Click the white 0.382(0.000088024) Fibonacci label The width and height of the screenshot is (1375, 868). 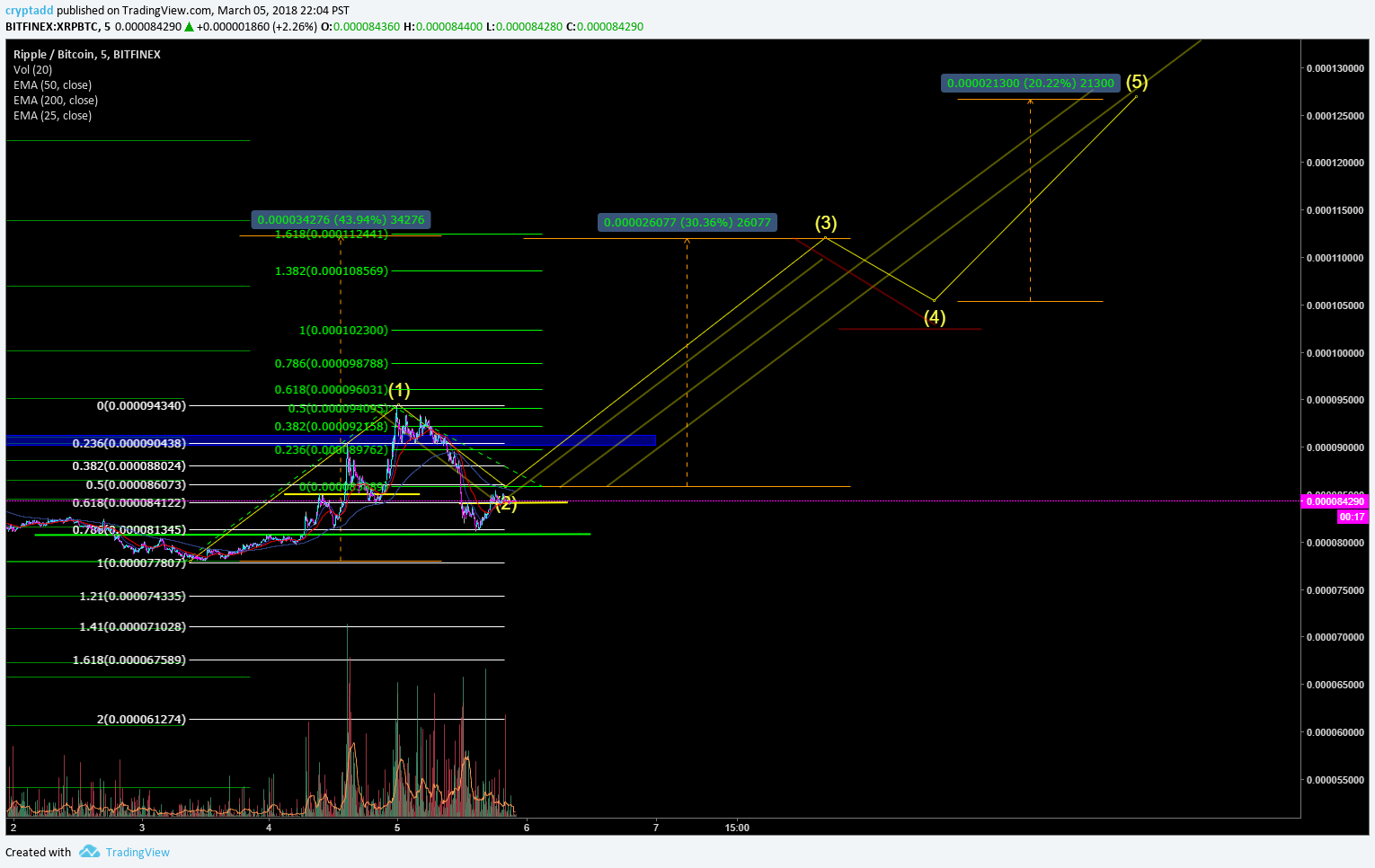tap(129, 466)
